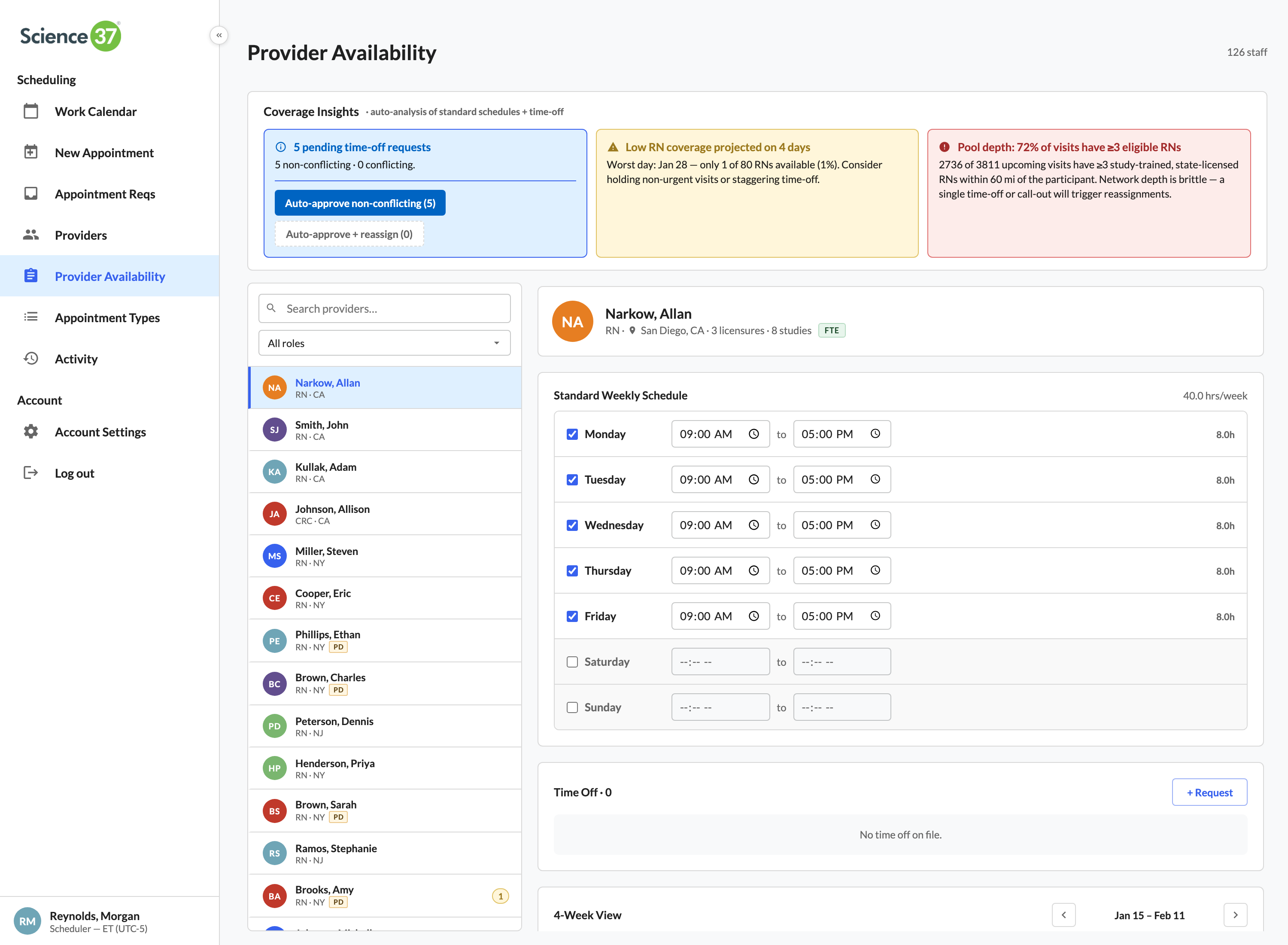Uncheck the Thursday checkbox
1288x945 pixels.
[x=572, y=570]
